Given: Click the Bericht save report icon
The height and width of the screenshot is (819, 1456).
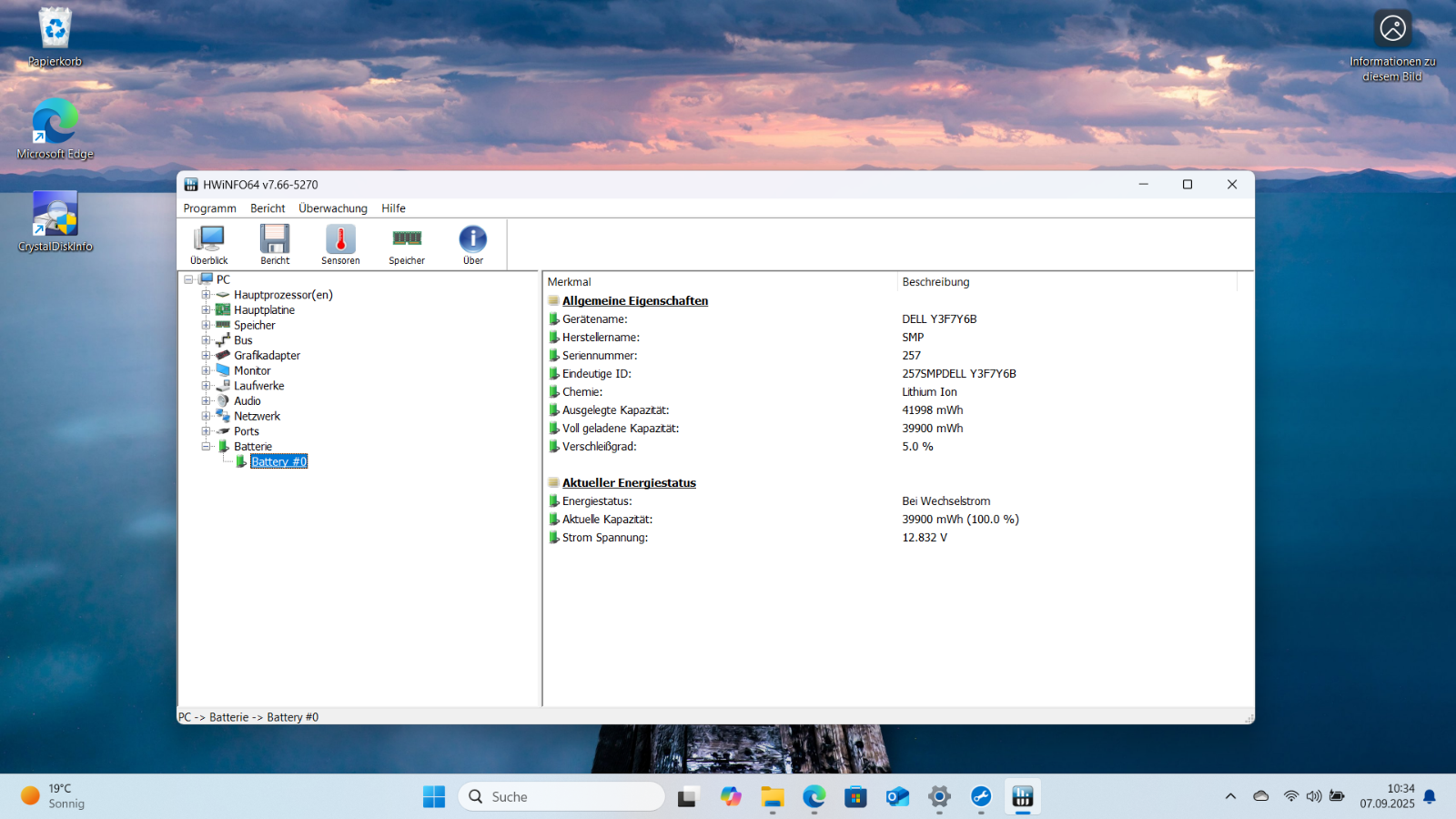Looking at the screenshot, I should pyautogui.click(x=275, y=244).
